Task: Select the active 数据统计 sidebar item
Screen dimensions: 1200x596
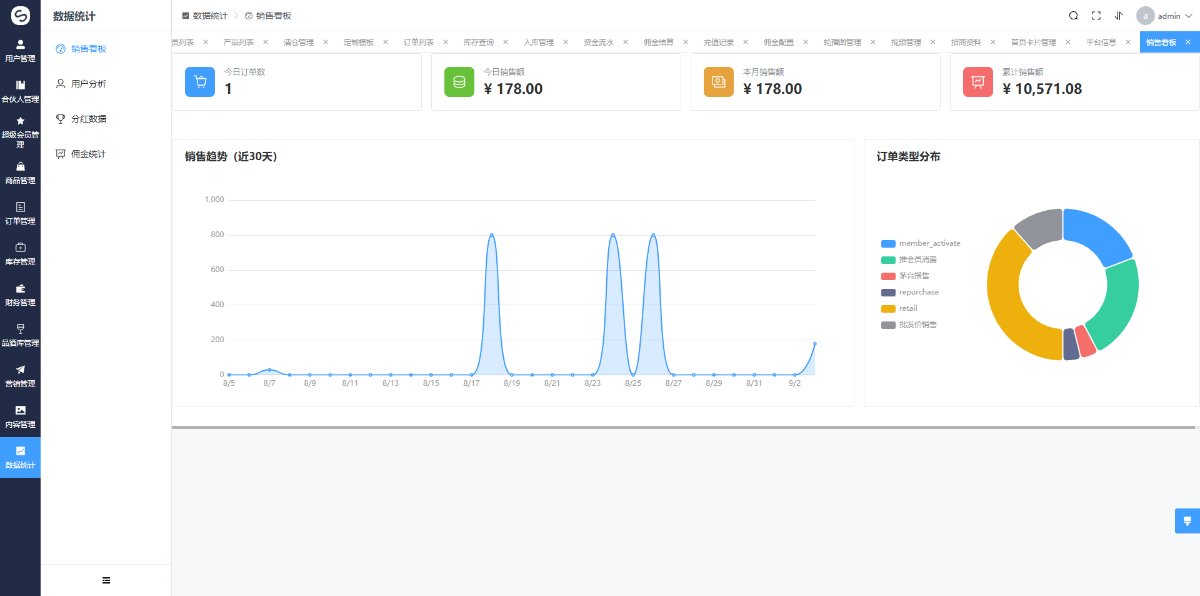Action: pyautogui.click(x=20, y=457)
